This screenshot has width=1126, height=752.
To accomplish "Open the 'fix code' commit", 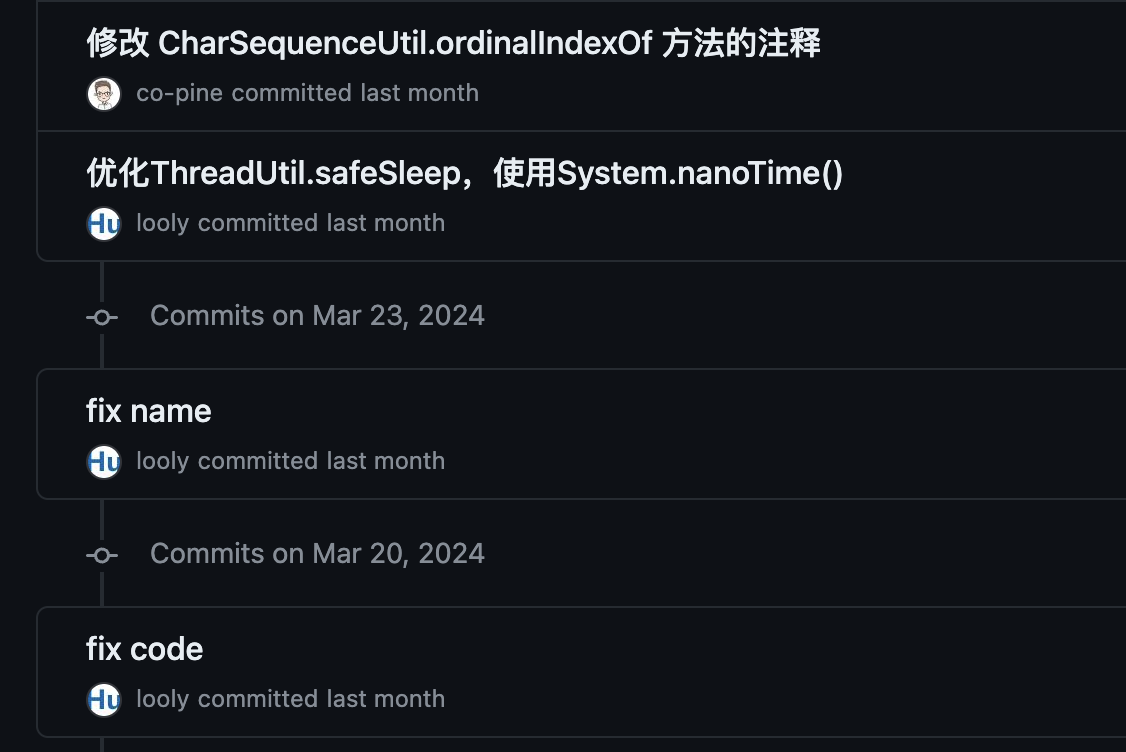I will click(x=145, y=649).
